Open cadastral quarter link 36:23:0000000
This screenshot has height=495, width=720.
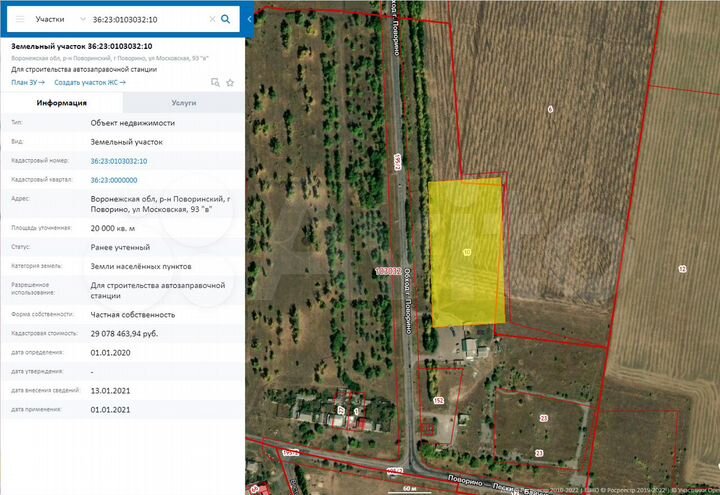click(x=113, y=179)
